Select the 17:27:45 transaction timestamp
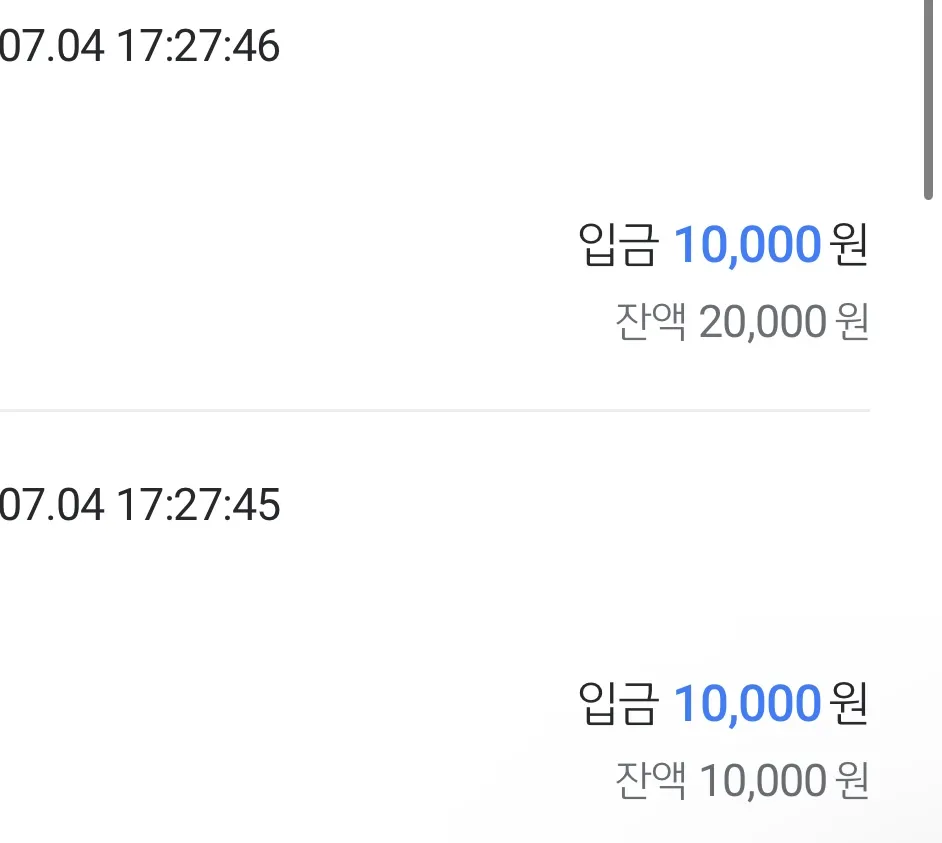The image size is (942, 843). pos(139,504)
